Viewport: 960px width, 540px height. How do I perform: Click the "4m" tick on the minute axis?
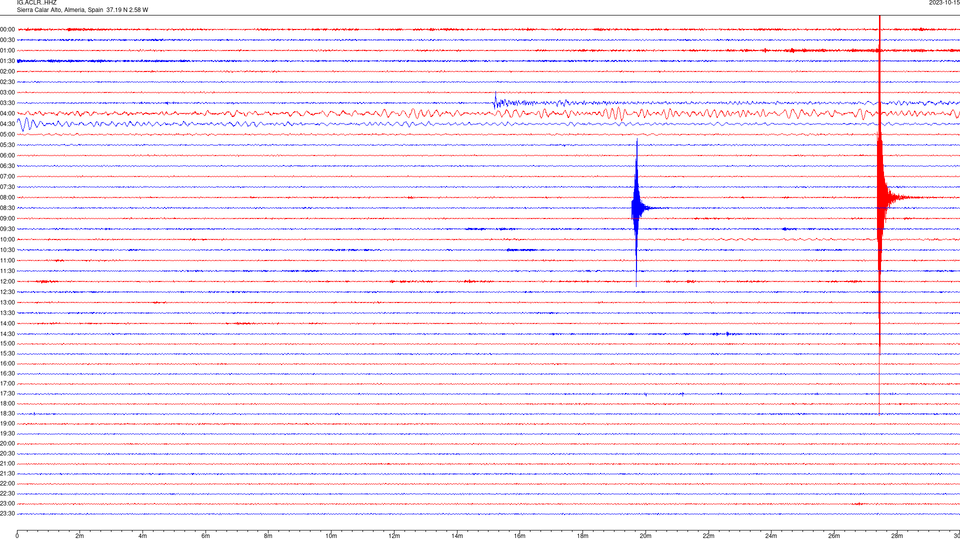coord(143,536)
